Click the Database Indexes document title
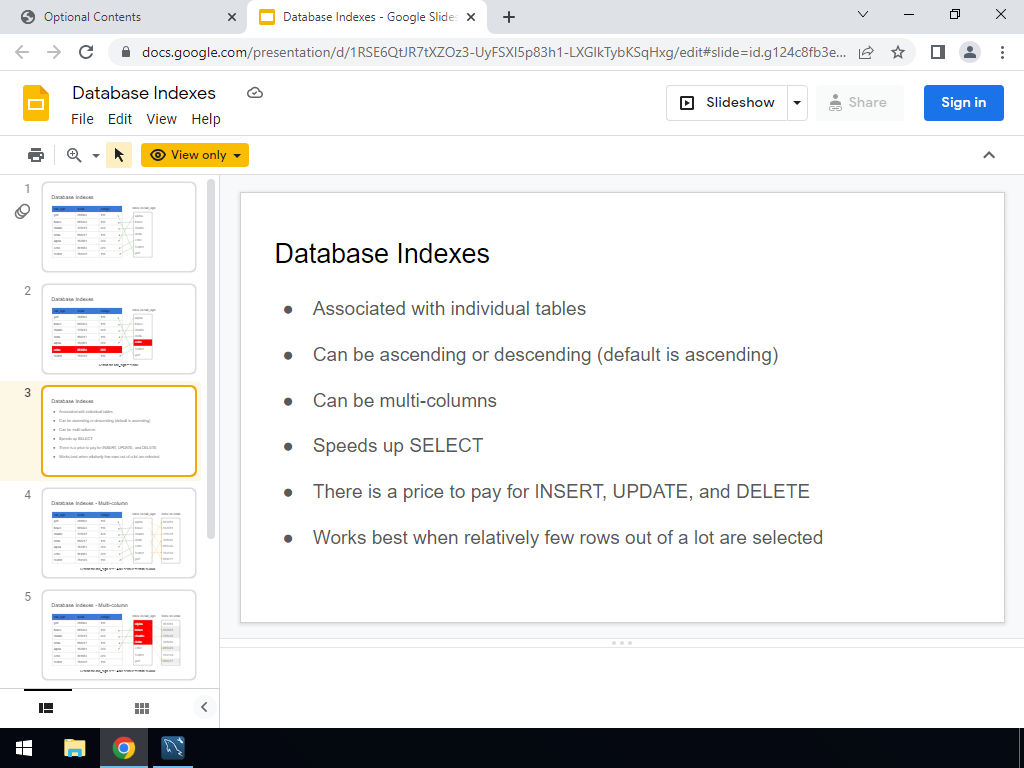The image size is (1024, 768). (x=144, y=93)
